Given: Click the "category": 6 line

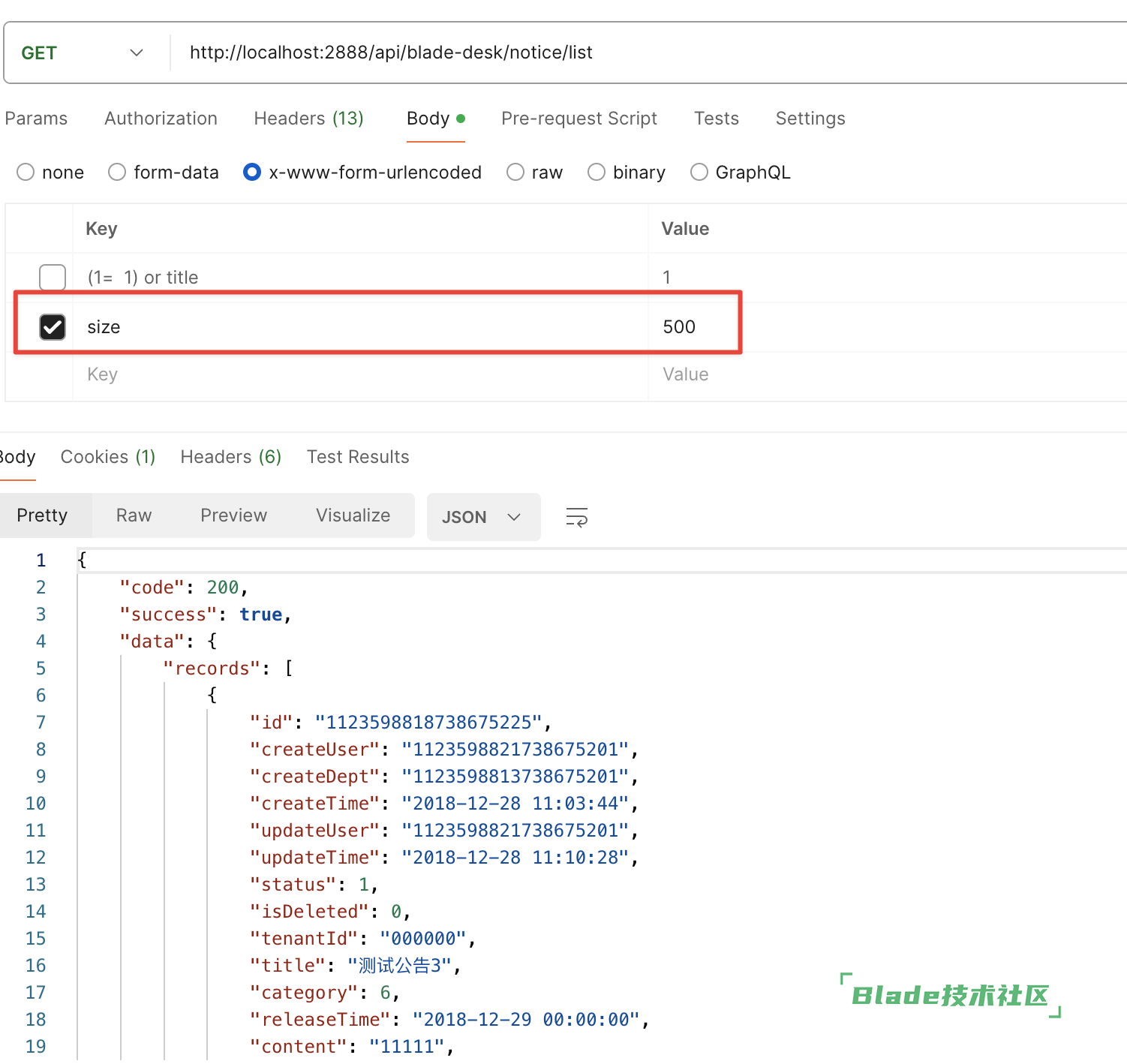Looking at the screenshot, I should pyautogui.click(x=325, y=993).
